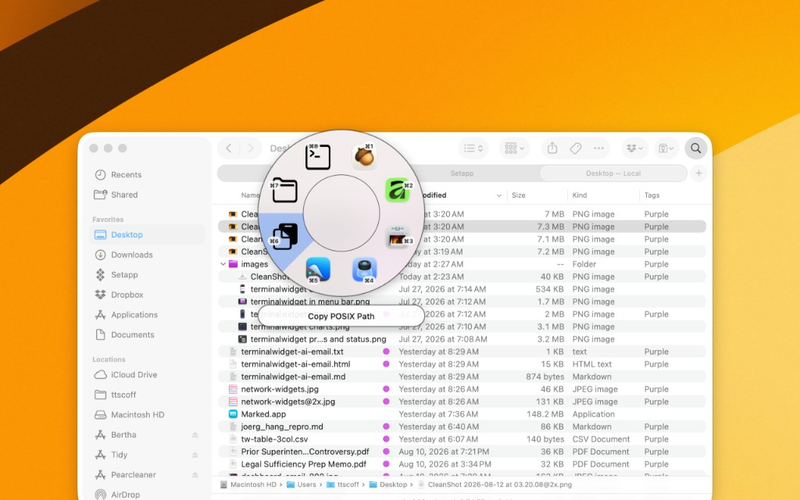Image resolution: width=800 pixels, height=500 pixels.
Task: Open the Finder search magnifier
Action: click(696, 148)
